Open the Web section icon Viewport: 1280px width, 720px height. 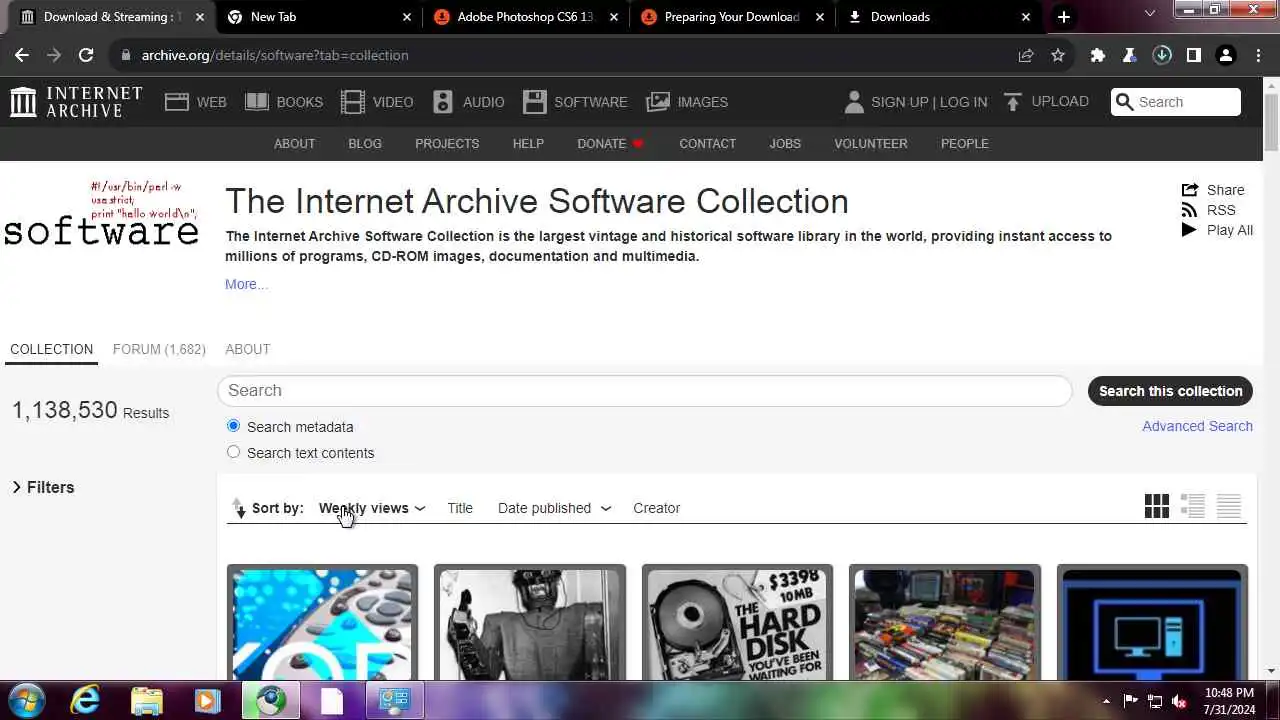pyautogui.click(x=177, y=102)
